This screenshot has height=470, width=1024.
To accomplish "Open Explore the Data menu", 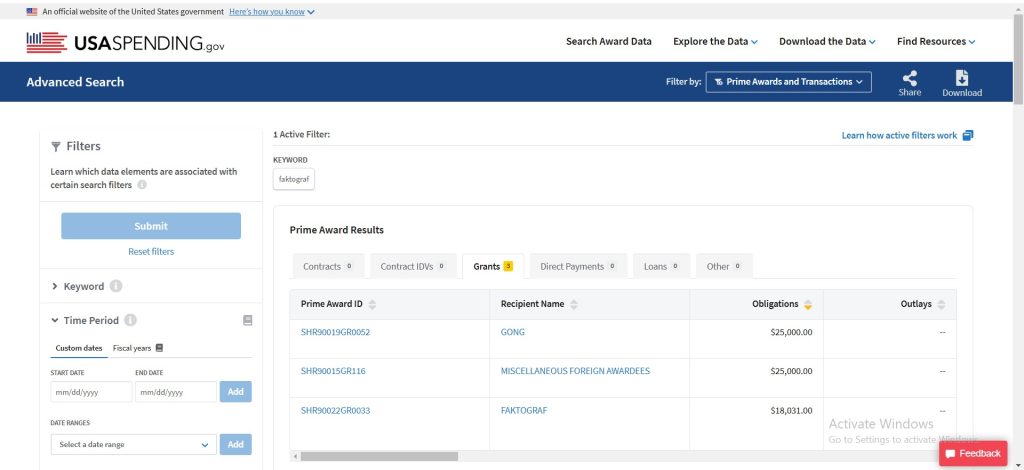I will coord(715,41).
